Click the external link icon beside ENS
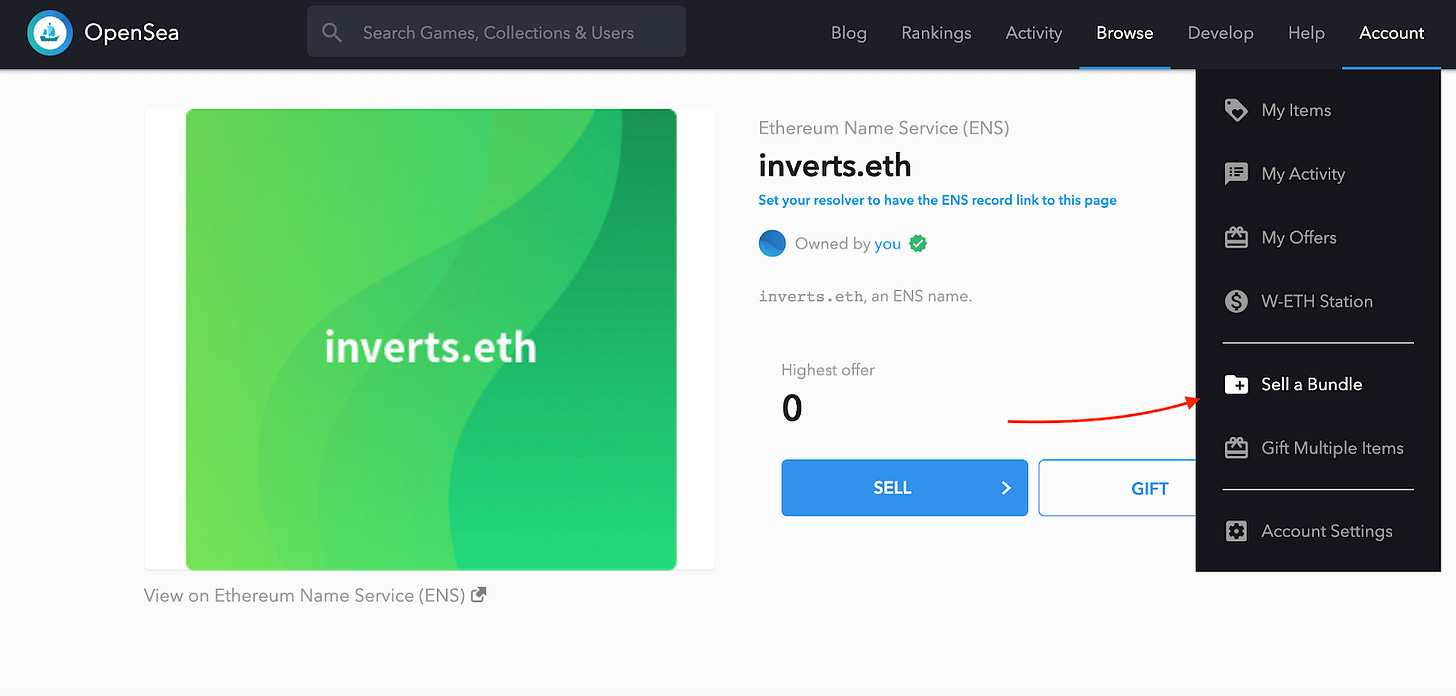 pos(479,595)
